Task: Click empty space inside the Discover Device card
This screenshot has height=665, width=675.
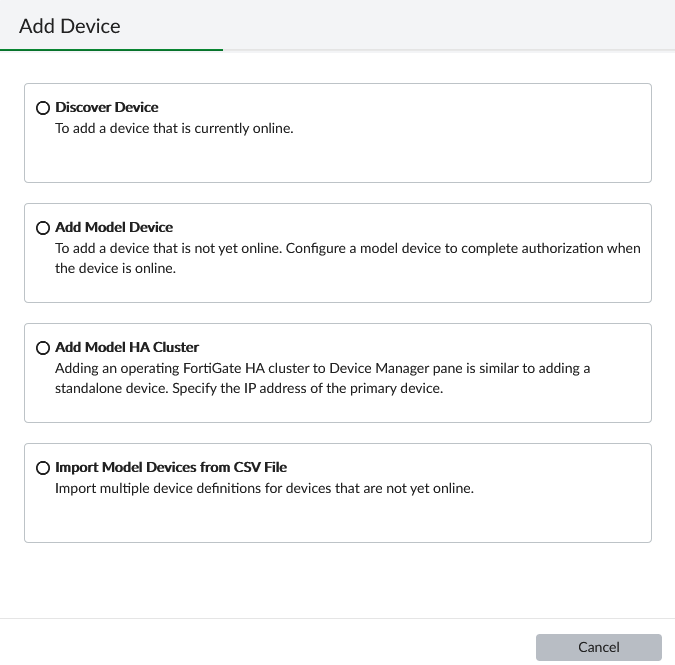Action: pos(450,160)
